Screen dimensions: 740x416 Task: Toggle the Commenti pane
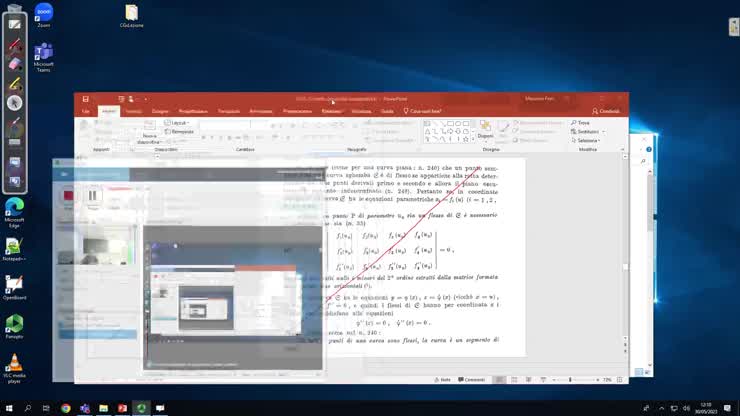471,380
